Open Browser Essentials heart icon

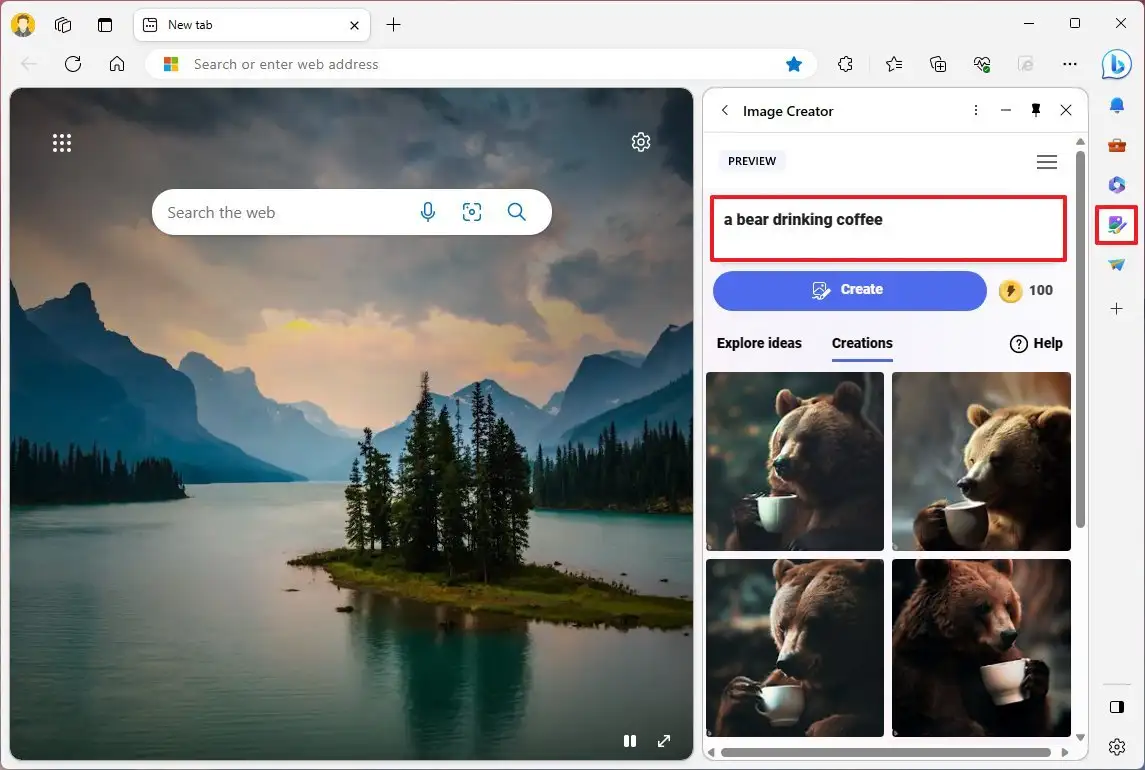coord(982,63)
